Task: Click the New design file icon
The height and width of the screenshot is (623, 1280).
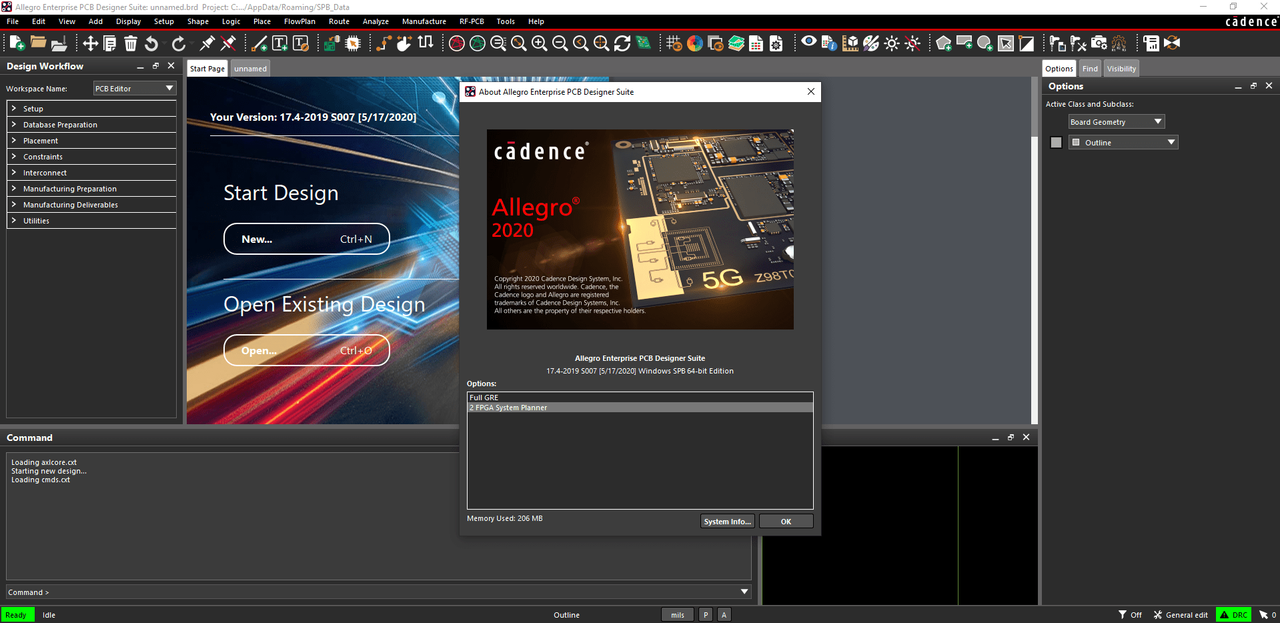Action: pos(17,43)
